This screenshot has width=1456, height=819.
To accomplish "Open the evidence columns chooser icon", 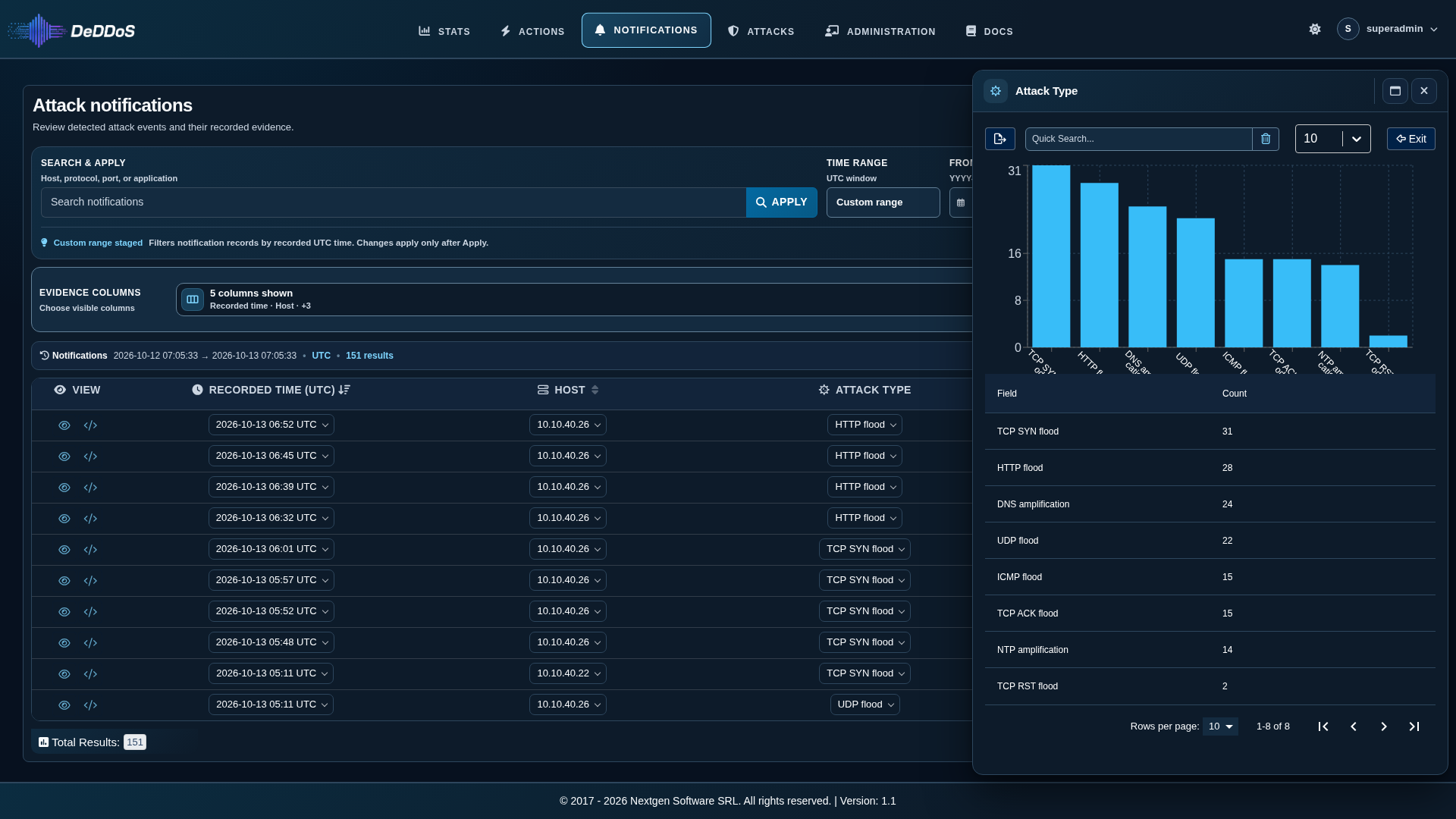I will 193,300.
